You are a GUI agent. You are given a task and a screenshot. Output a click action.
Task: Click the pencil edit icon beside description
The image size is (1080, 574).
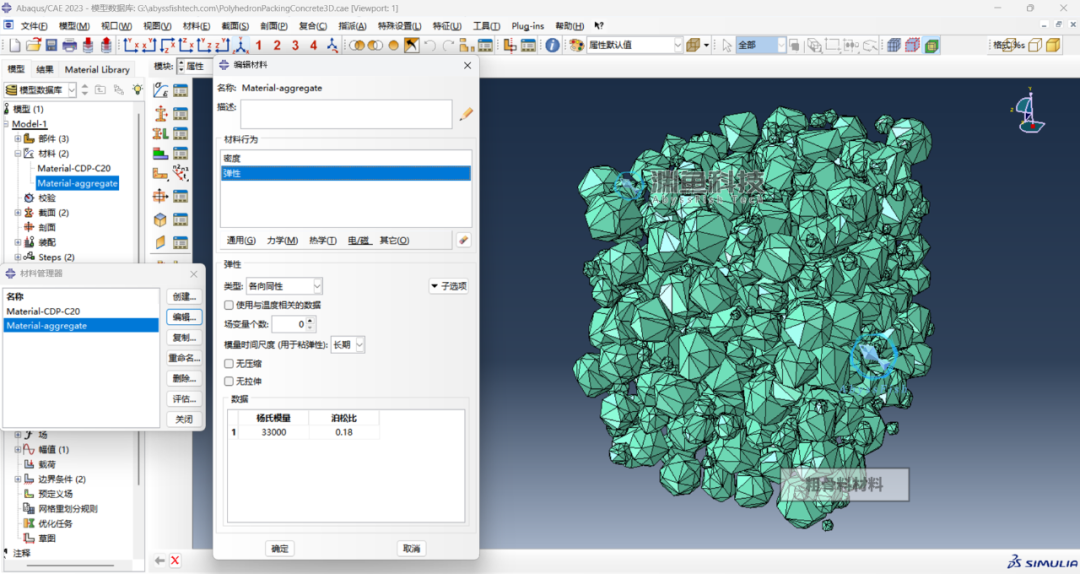pyautogui.click(x=466, y=114)
